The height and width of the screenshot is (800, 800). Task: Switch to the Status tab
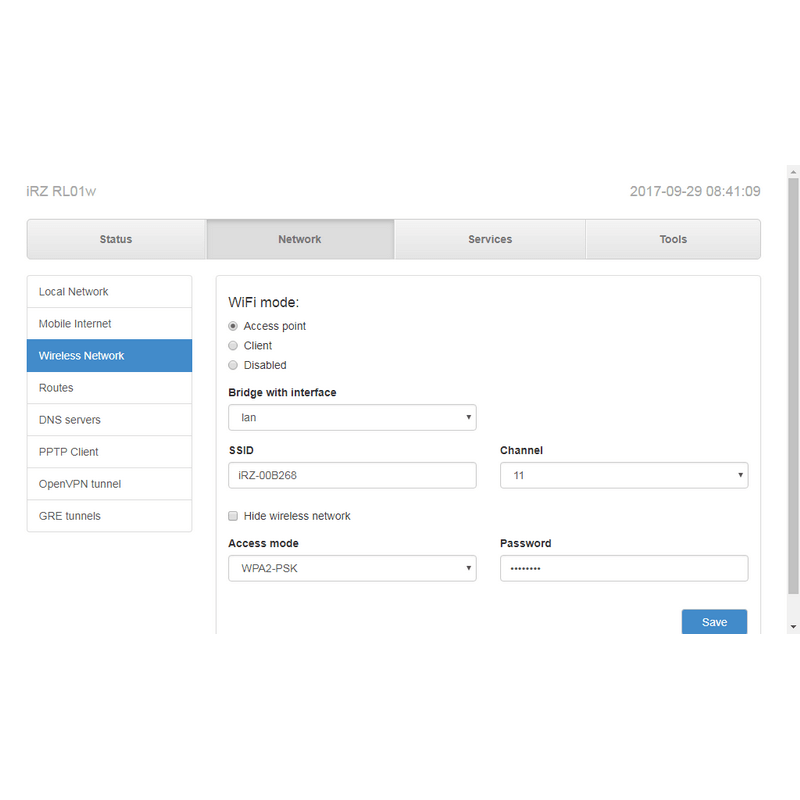pyautogui.click(x=116, y=239)
